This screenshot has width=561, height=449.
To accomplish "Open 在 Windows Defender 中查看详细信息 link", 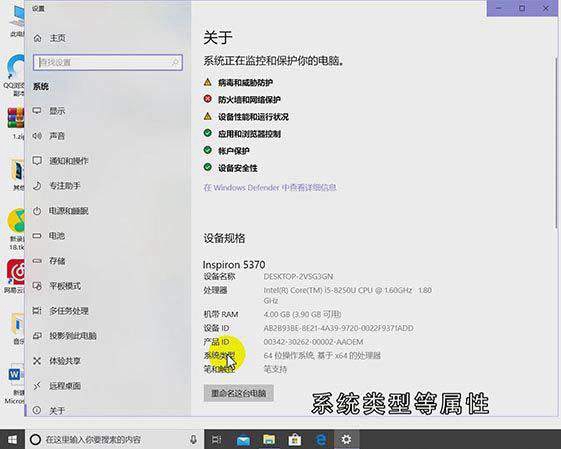I will click(270, 187).
